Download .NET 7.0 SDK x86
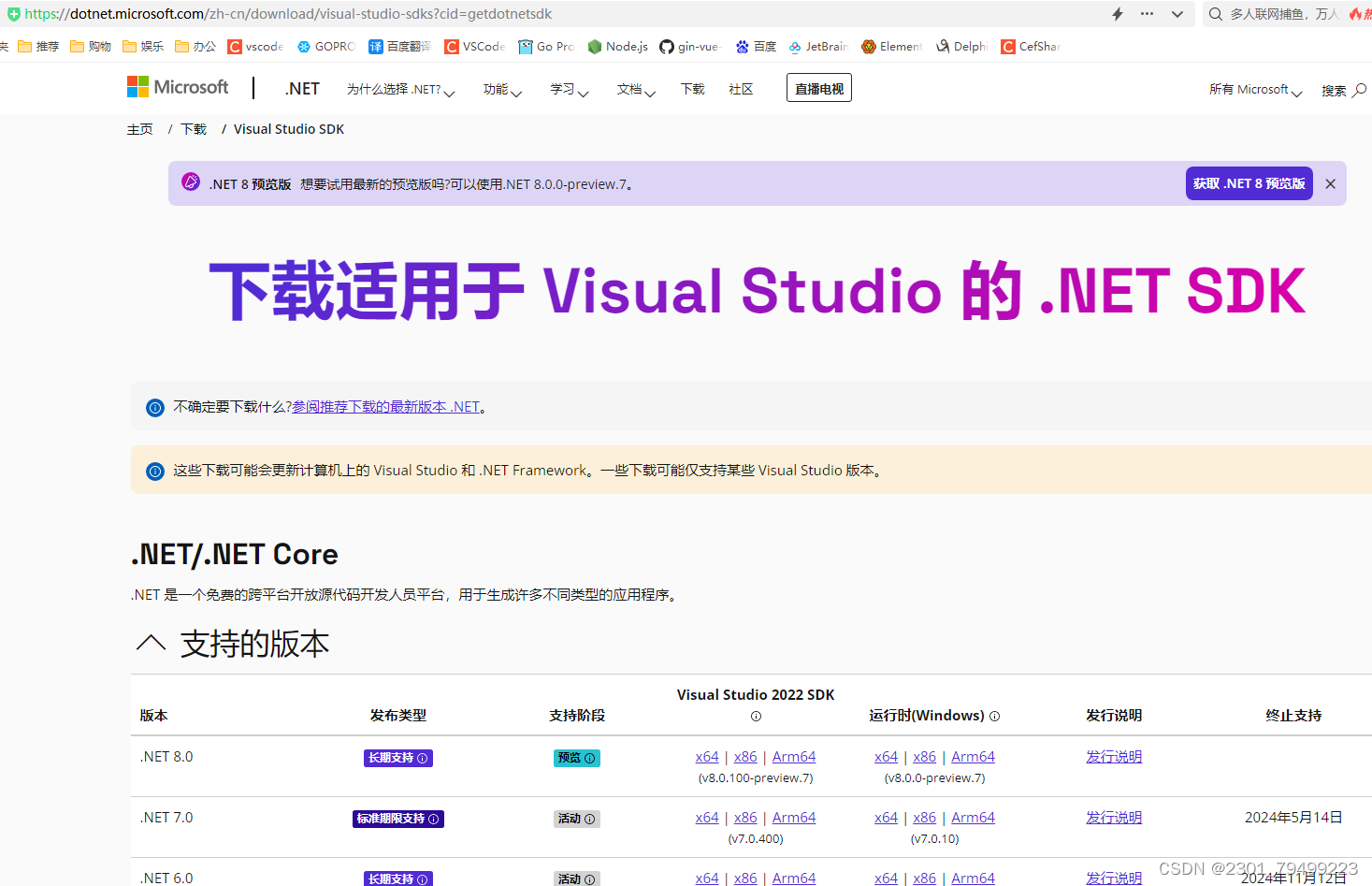The width and height of the screenshot is (1372, 886). (745, 818)
